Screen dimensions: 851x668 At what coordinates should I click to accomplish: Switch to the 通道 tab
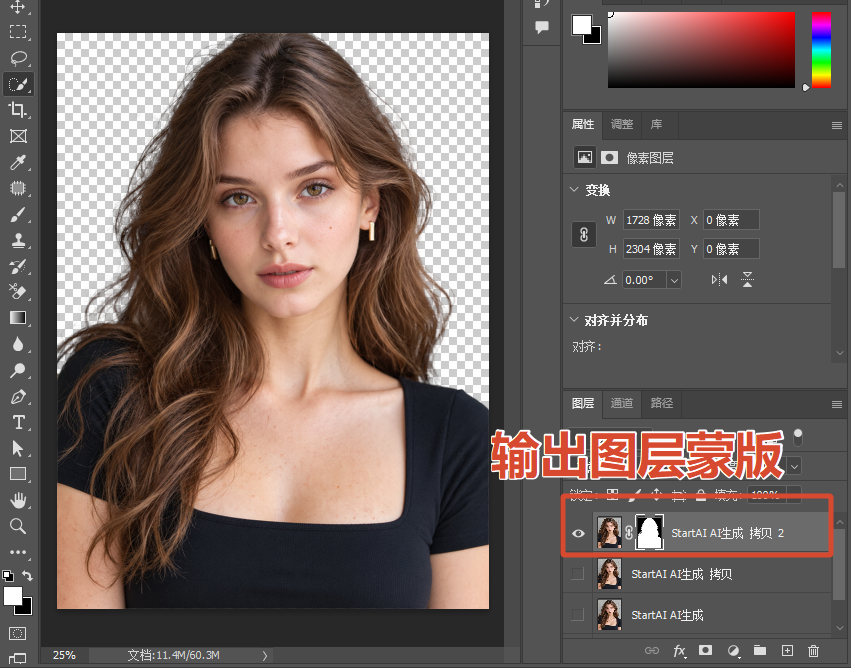[x=622, y=403]
